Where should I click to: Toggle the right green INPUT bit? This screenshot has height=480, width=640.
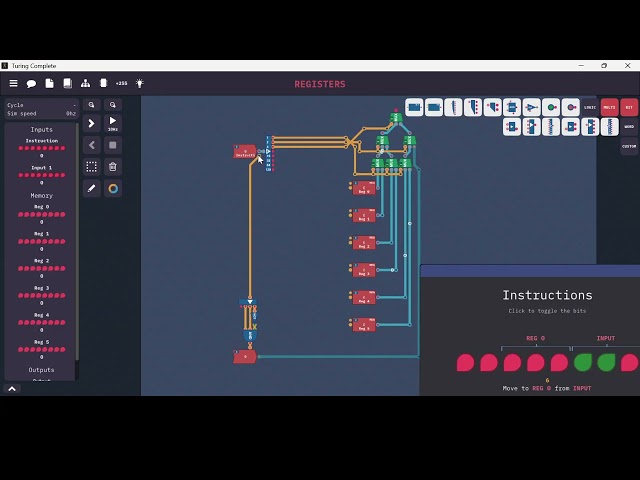point(606,362)
